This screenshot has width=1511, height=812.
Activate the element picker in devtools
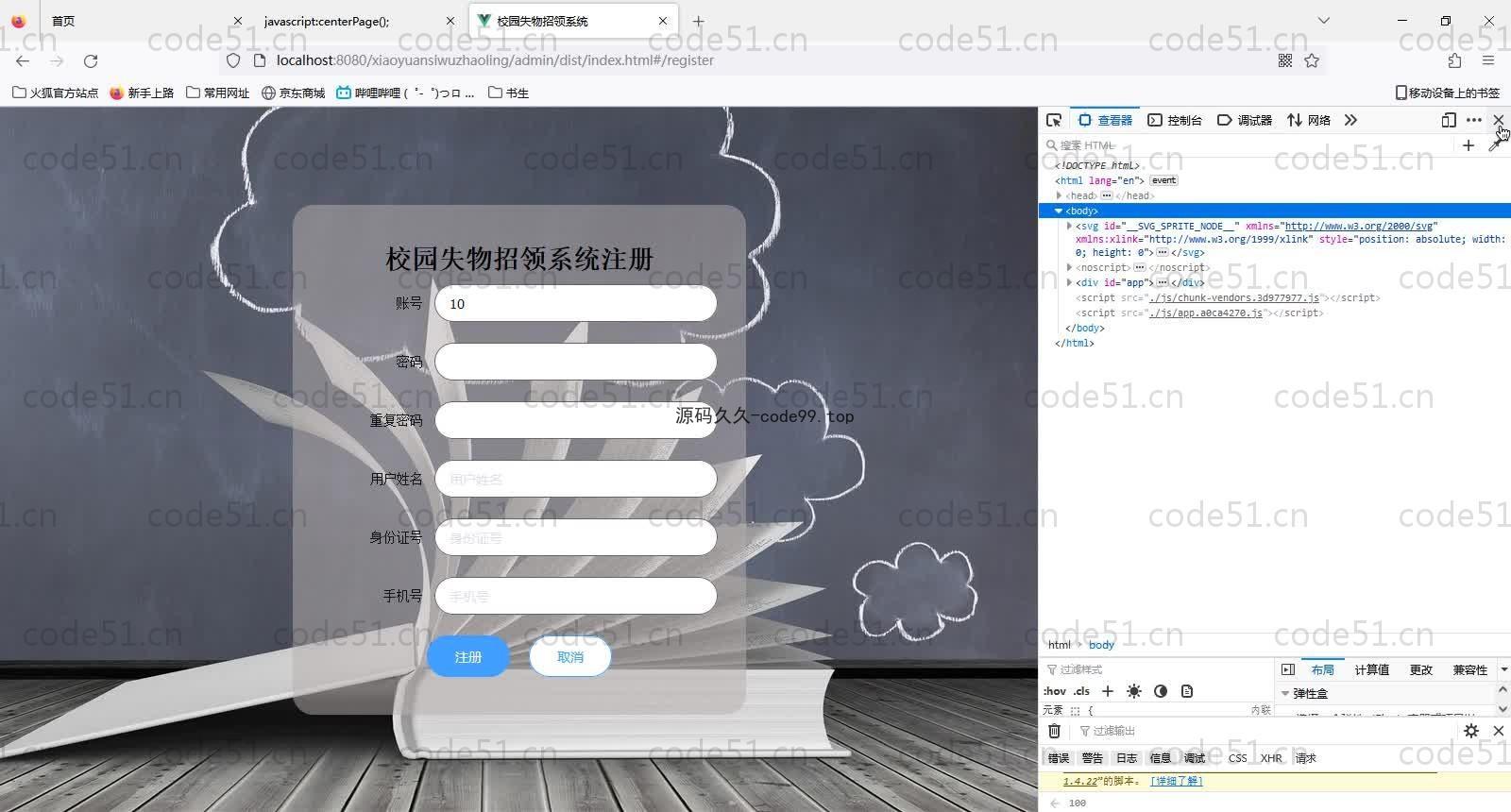pos(1054,120)
